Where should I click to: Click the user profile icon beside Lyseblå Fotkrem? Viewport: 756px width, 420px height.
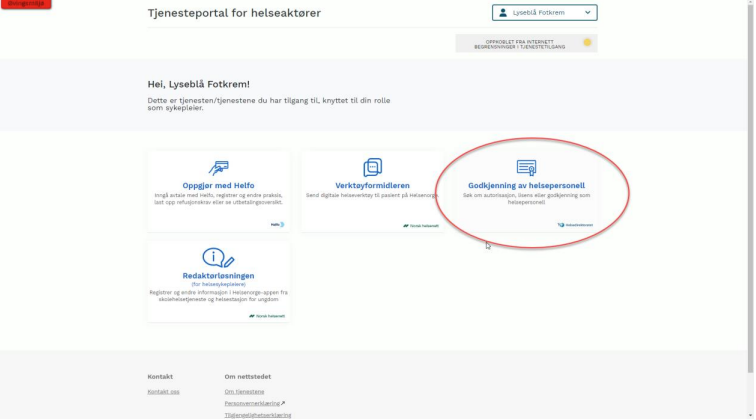click(503, 13)
